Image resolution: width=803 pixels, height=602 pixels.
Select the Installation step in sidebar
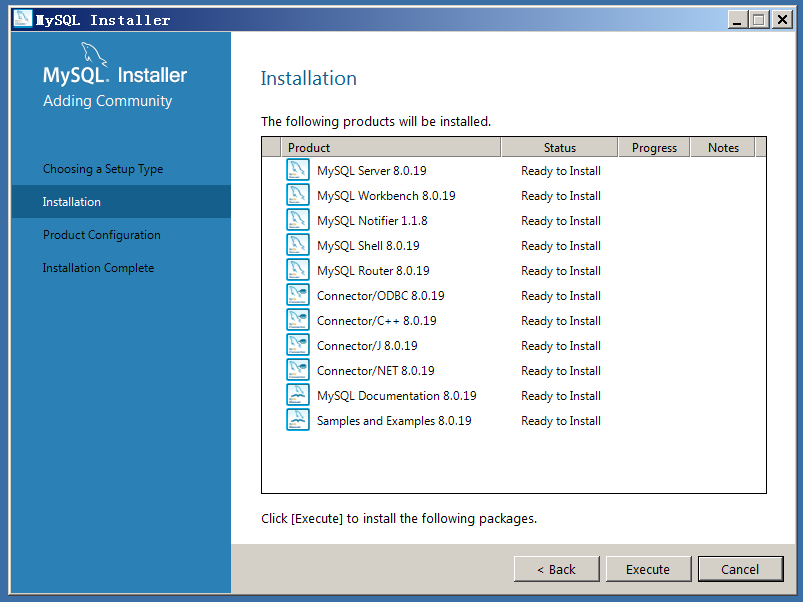tap(121, 202)
